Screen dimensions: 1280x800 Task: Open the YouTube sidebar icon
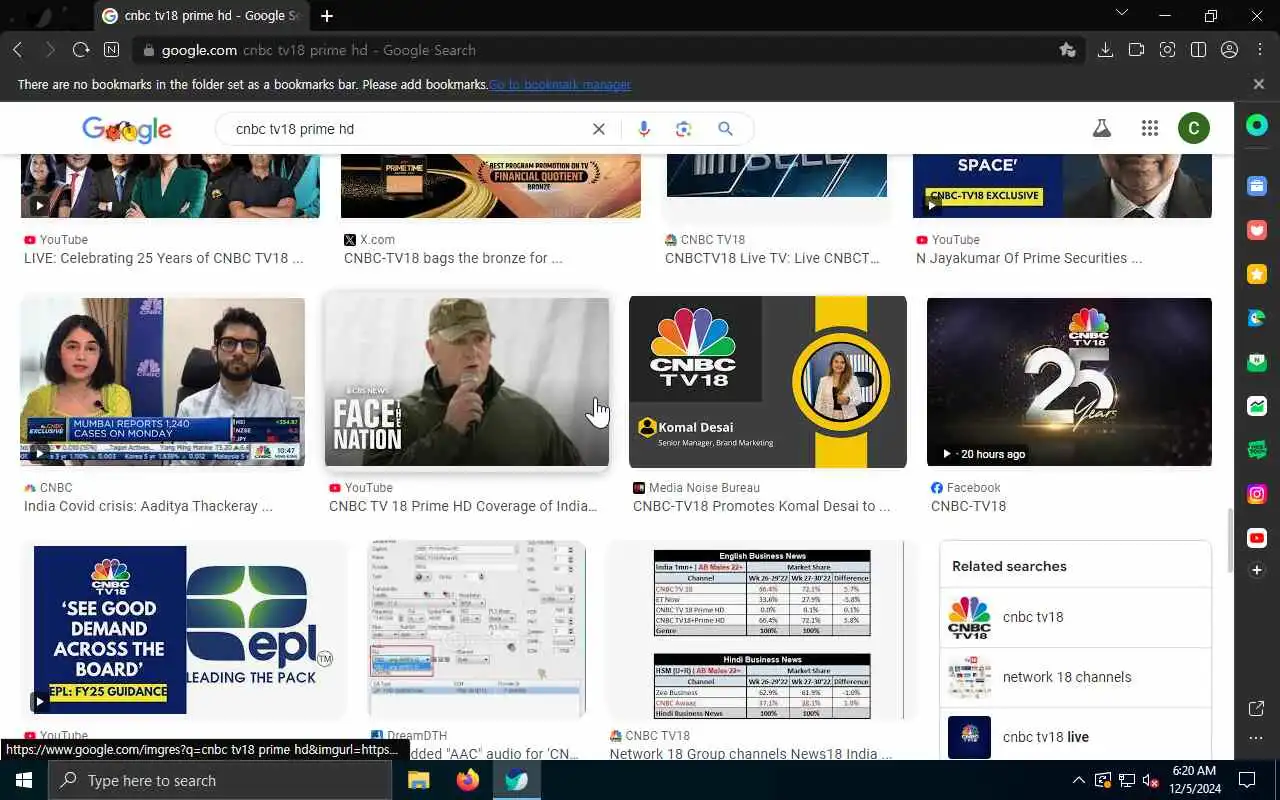click(x=1257, y=538)
